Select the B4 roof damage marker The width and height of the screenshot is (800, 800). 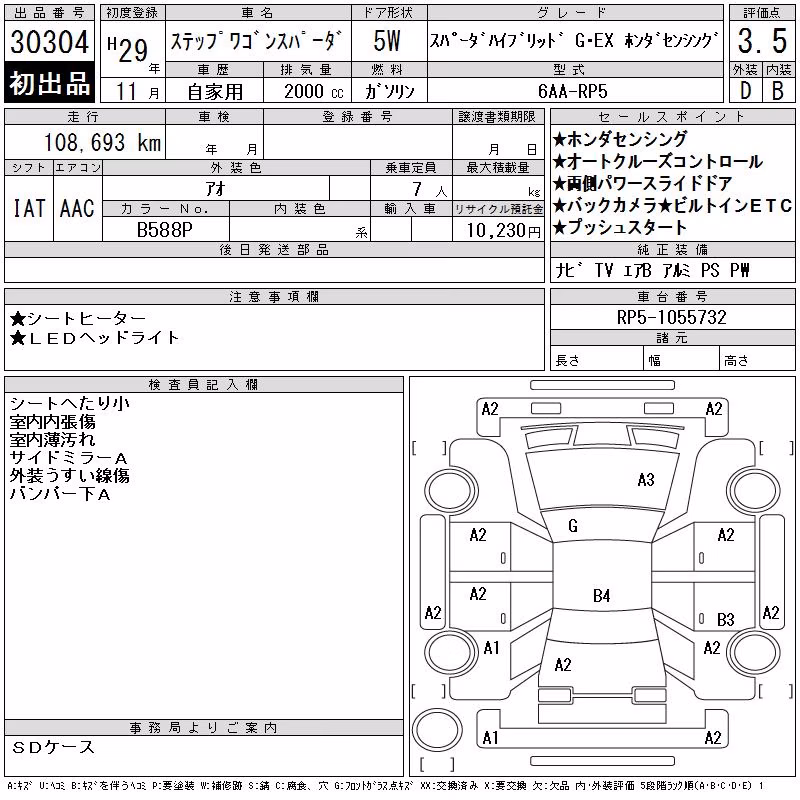coord(602,595)
